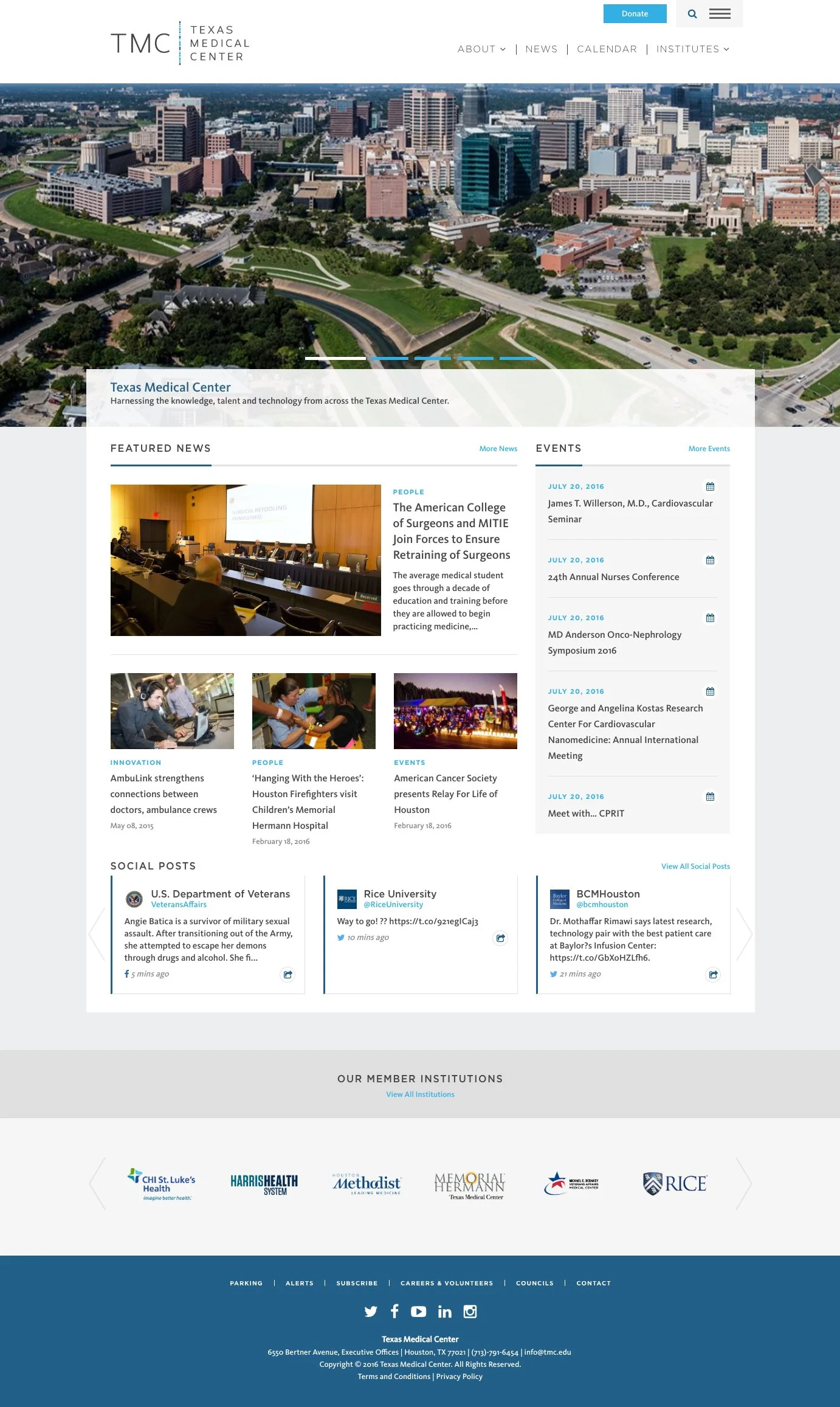Open the footer YouTube icon

tap(418, 1312)
